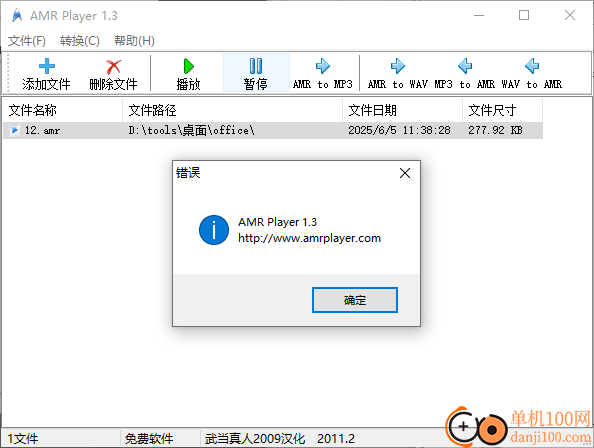
Task: Click the 删除文件 delete file icon
Action: (x=114, y=67)
